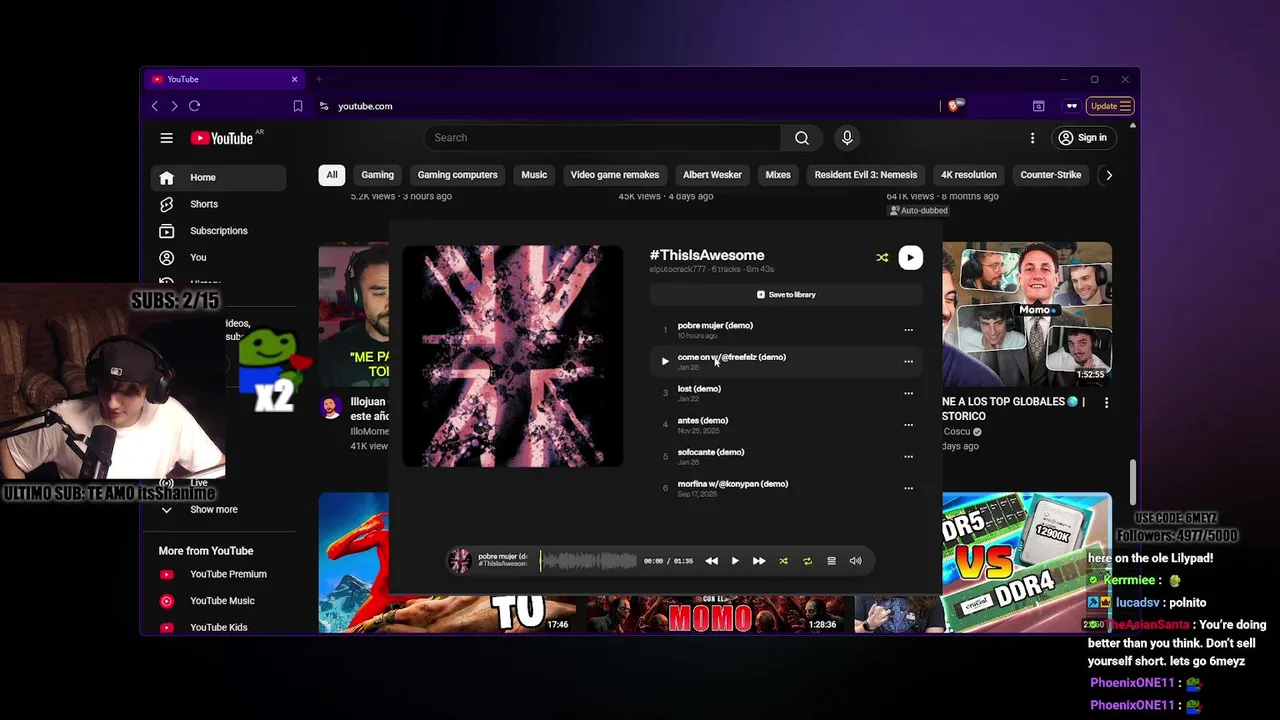Open options for 'lost (demo)' track

[x=908, y=393]
